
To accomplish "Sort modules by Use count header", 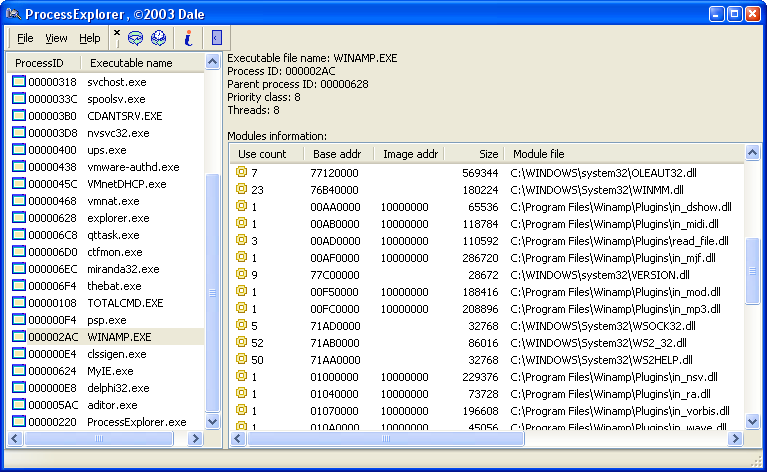I will pos(267,154).
